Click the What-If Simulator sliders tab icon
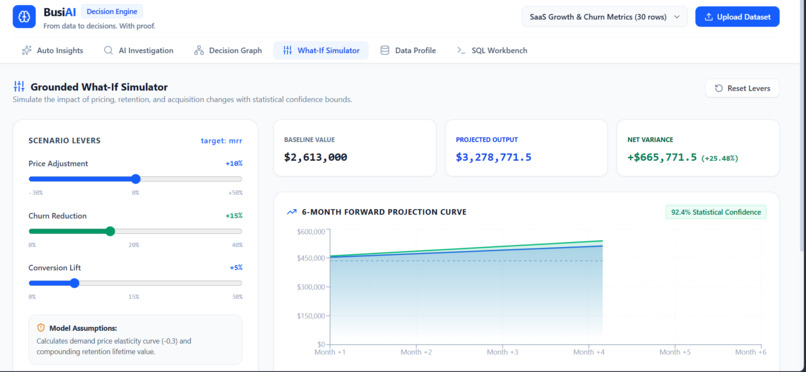Image resolution: width=806 pixels, height=372 pixels. [287, 50]
